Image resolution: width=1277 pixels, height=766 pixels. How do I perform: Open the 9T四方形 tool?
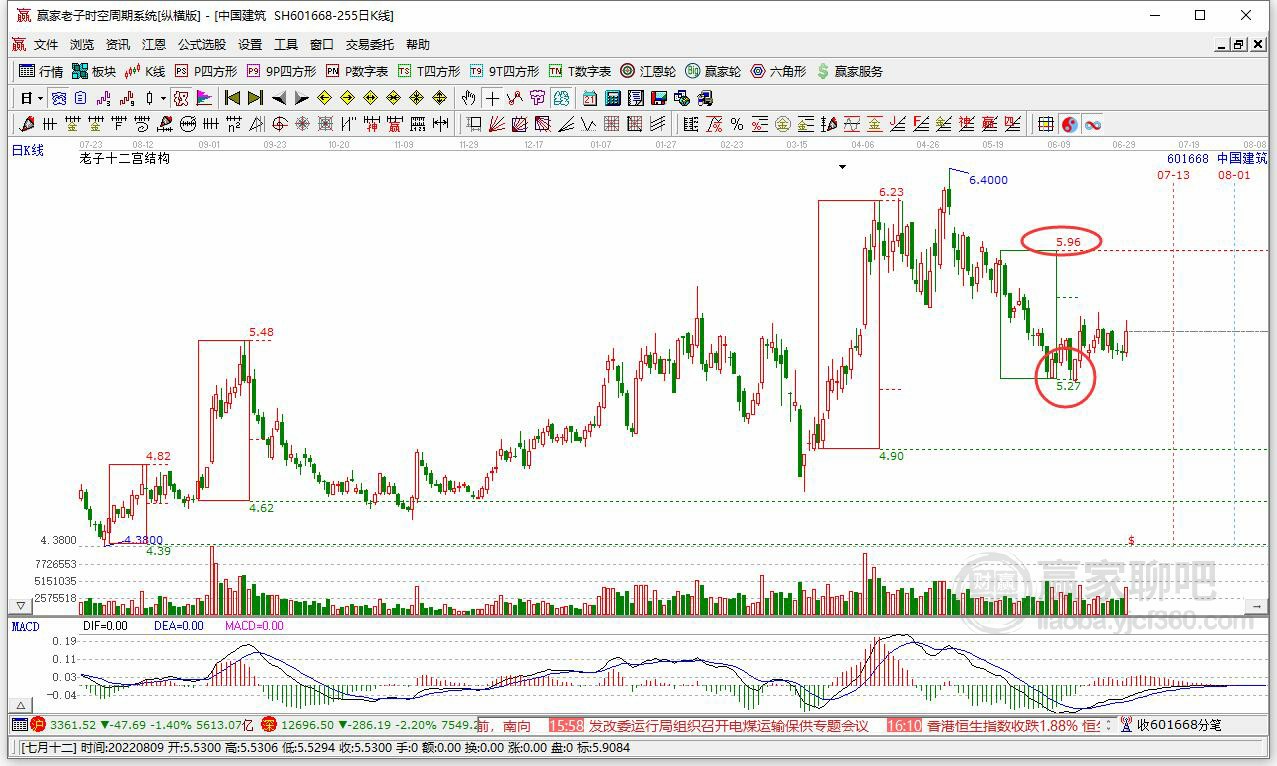505,71
